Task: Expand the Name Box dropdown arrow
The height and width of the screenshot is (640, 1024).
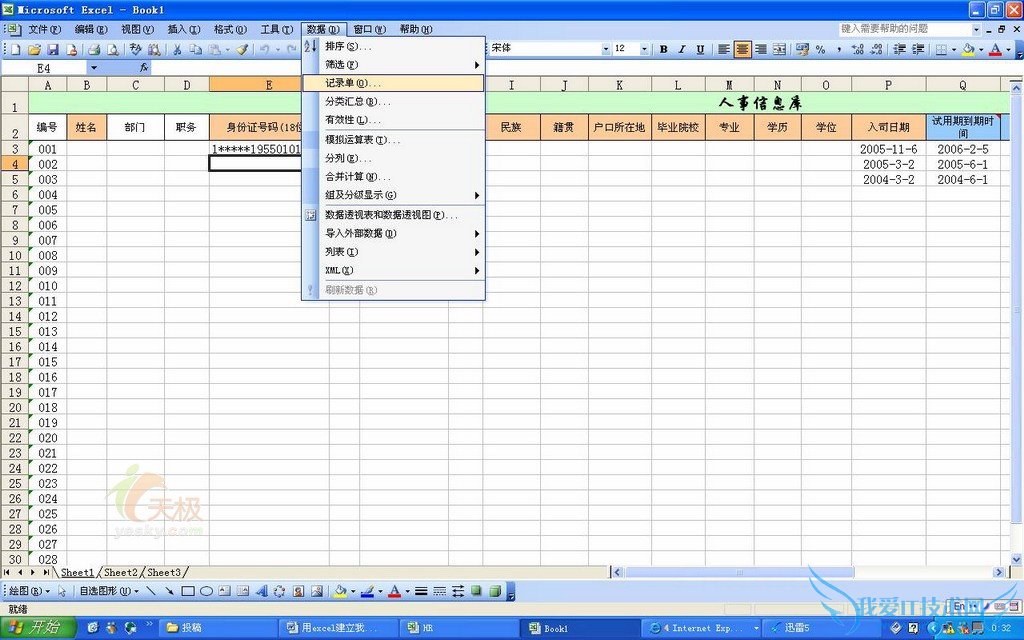Action: (94, 68)
